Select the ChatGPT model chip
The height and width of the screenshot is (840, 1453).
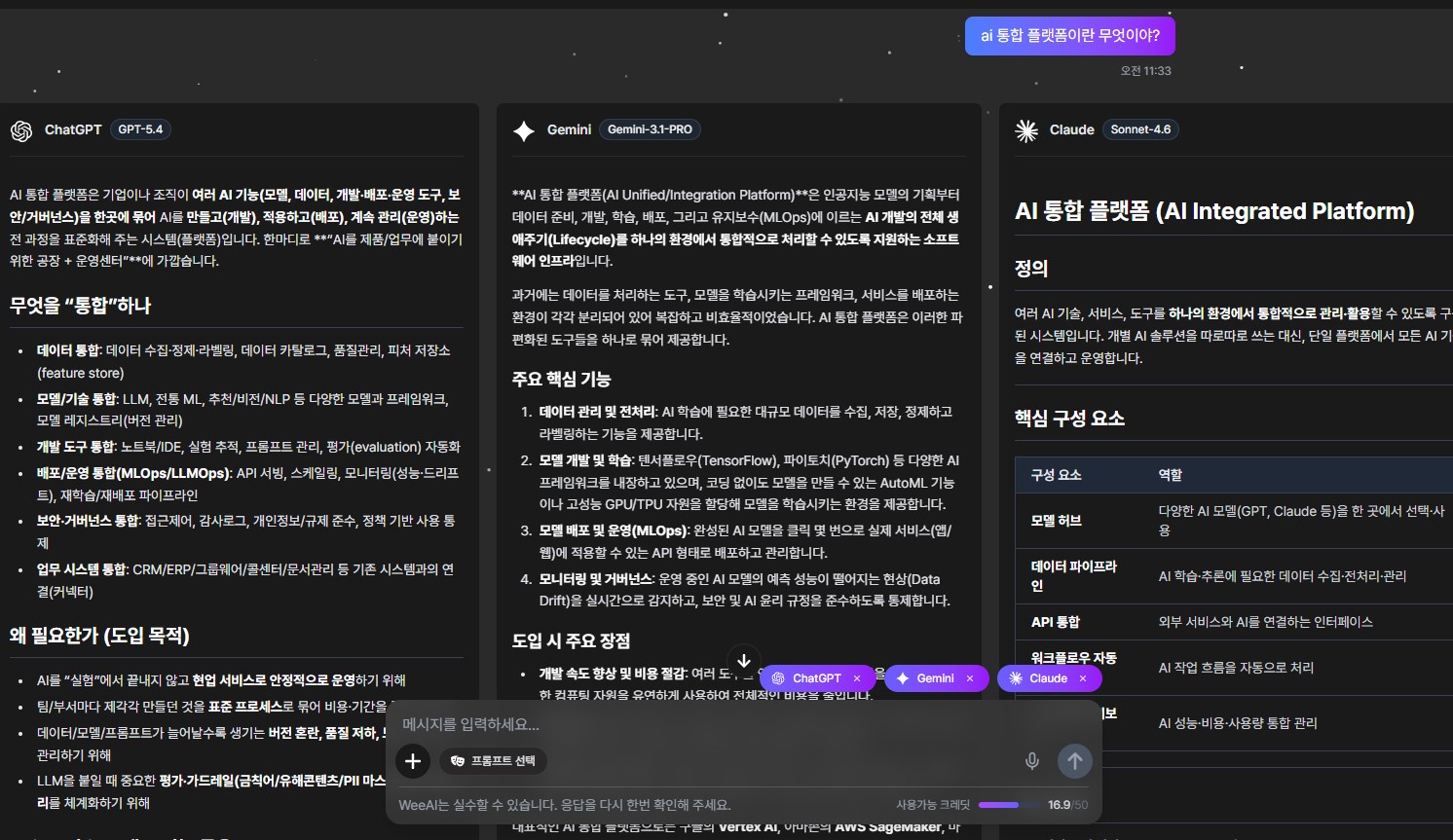click(808, 678)
